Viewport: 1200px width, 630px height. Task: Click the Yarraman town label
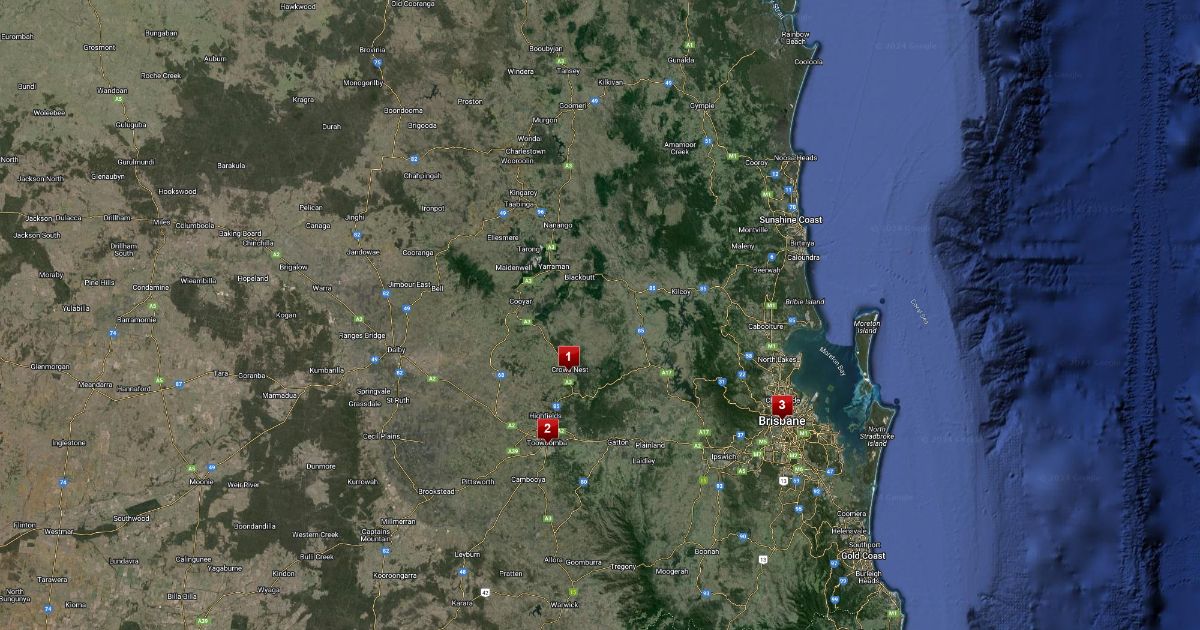pyautogui.click(x=553, y=267)
